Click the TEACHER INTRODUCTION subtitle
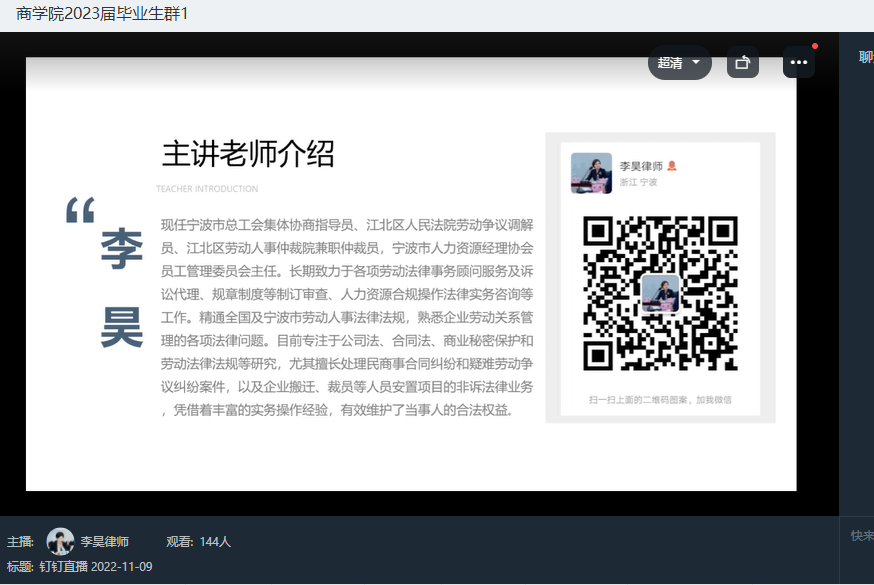 (207, 189)
